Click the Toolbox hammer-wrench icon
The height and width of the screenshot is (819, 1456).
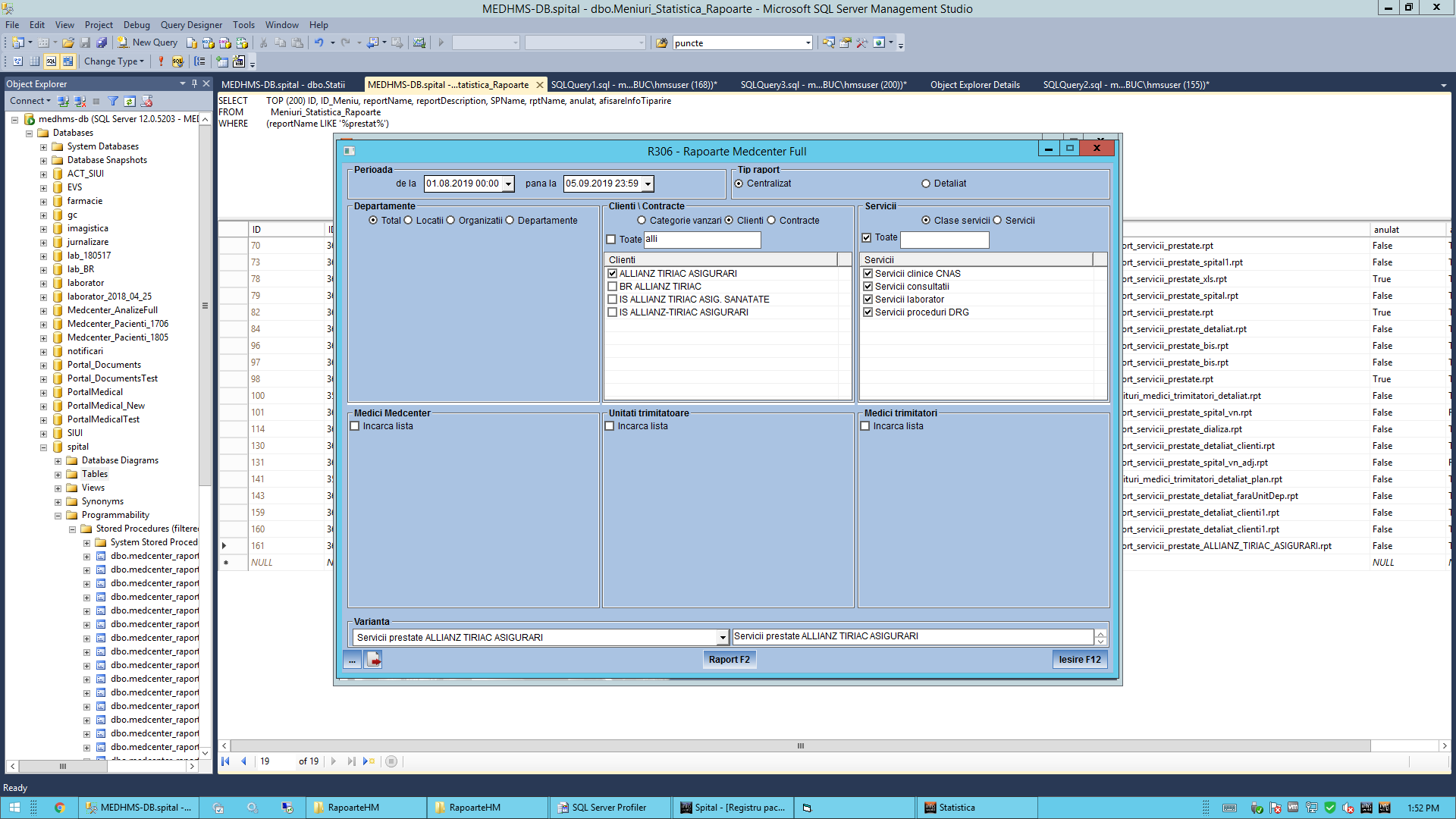tap(862, 42)
